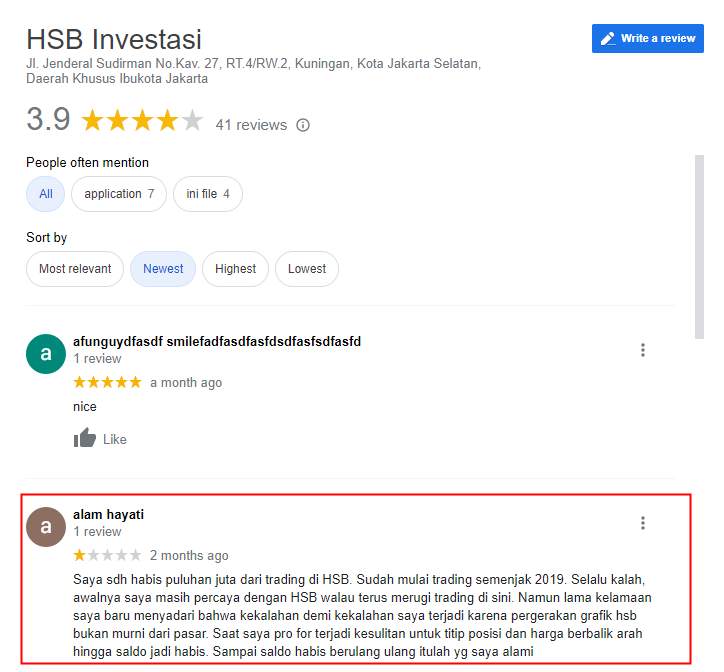Open three-dot menu on afunguydfasdf's review

(x=643, y=350)
